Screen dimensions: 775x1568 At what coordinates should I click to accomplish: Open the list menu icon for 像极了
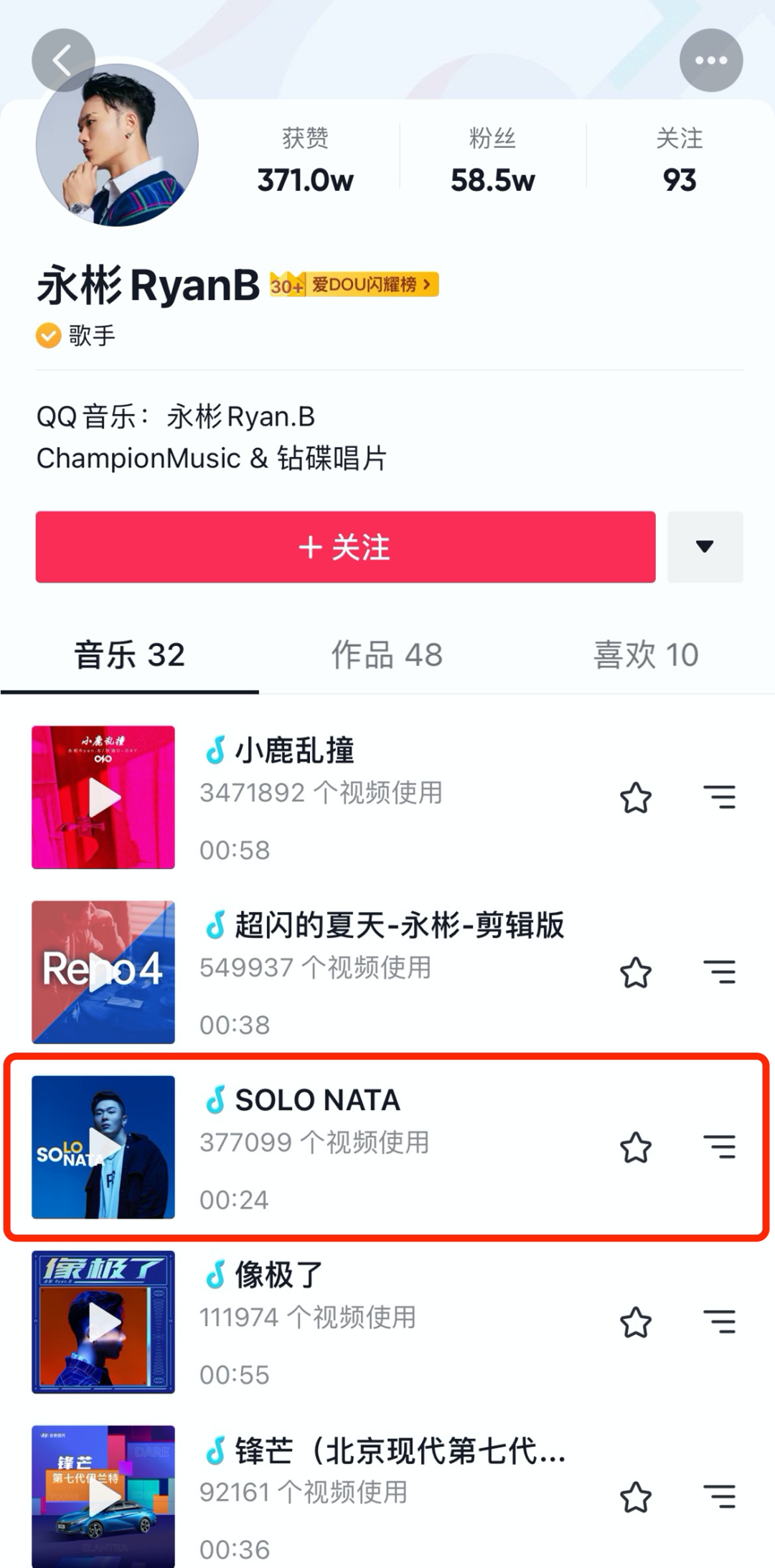[719, 1322]
